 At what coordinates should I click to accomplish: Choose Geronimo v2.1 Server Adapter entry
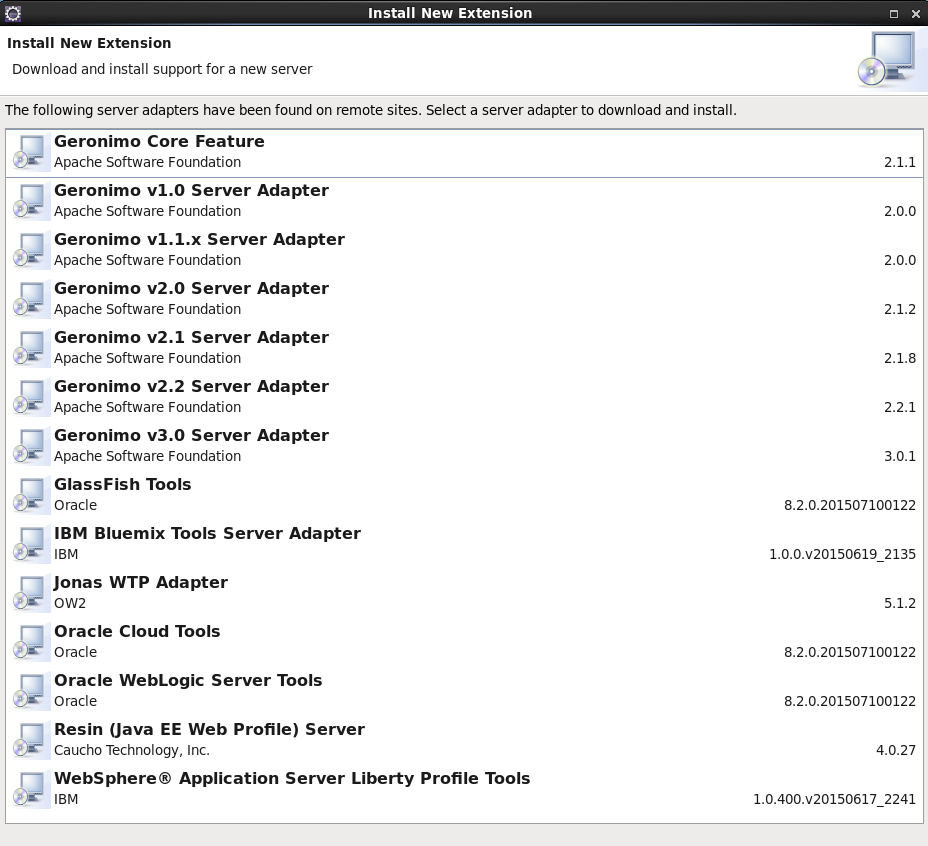tap(464, 349)
